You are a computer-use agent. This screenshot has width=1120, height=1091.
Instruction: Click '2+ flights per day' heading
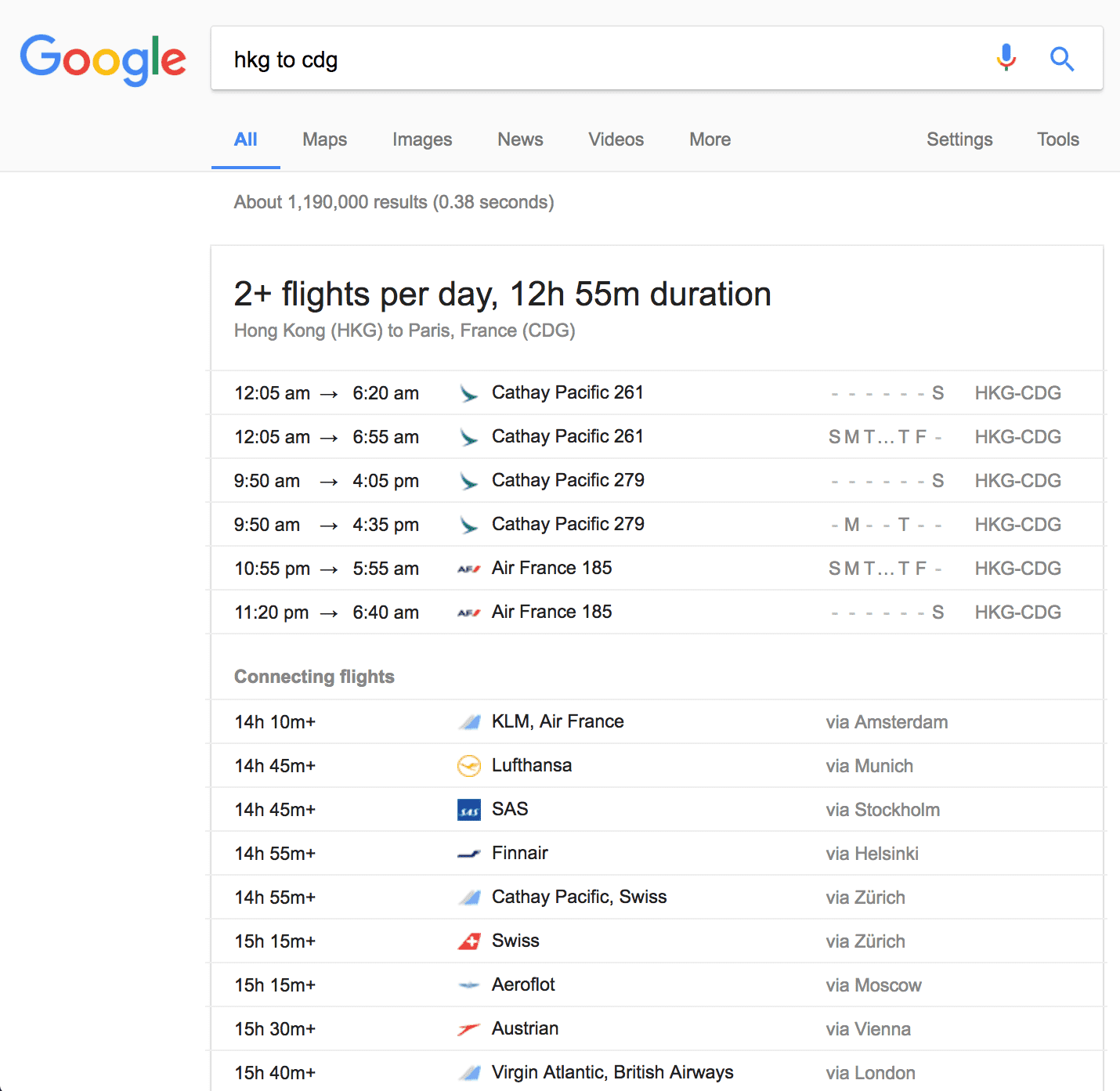click(x=502, y=294)
